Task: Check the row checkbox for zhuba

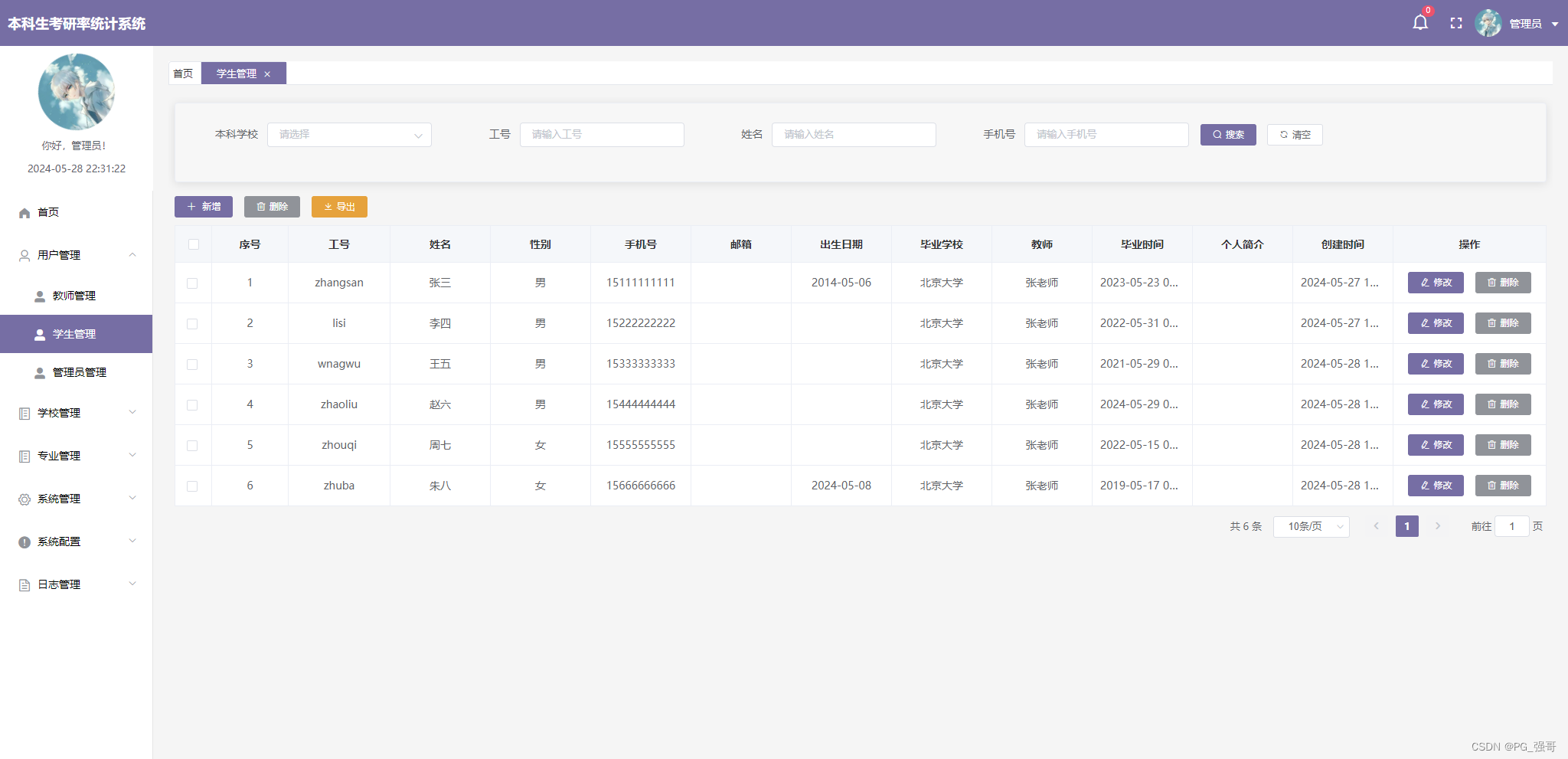Action: pyautogui.click(x=192, y=486)
